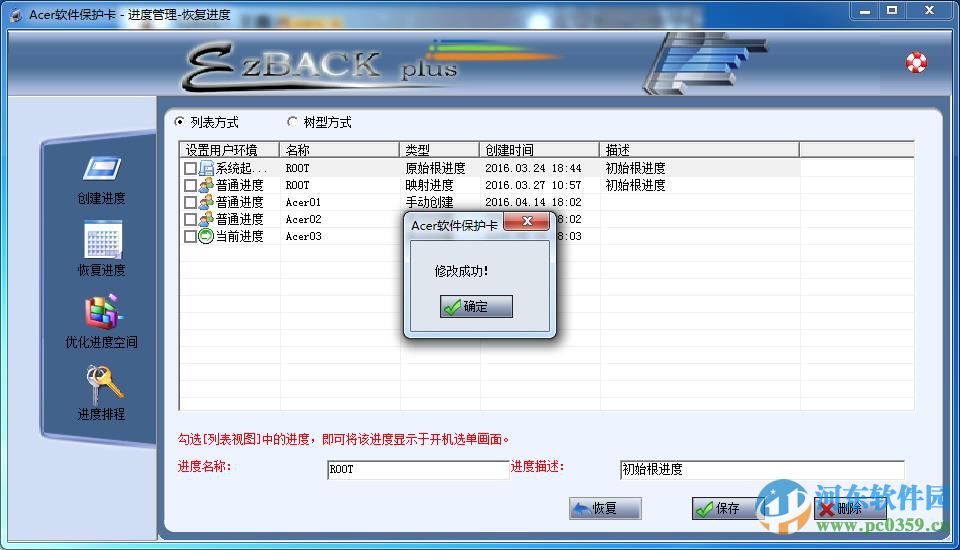The width and height of the screenshot is (960, 550).
Task: Click the 2016.03.24 18:44 timestamp
Action: coord(533,168)
